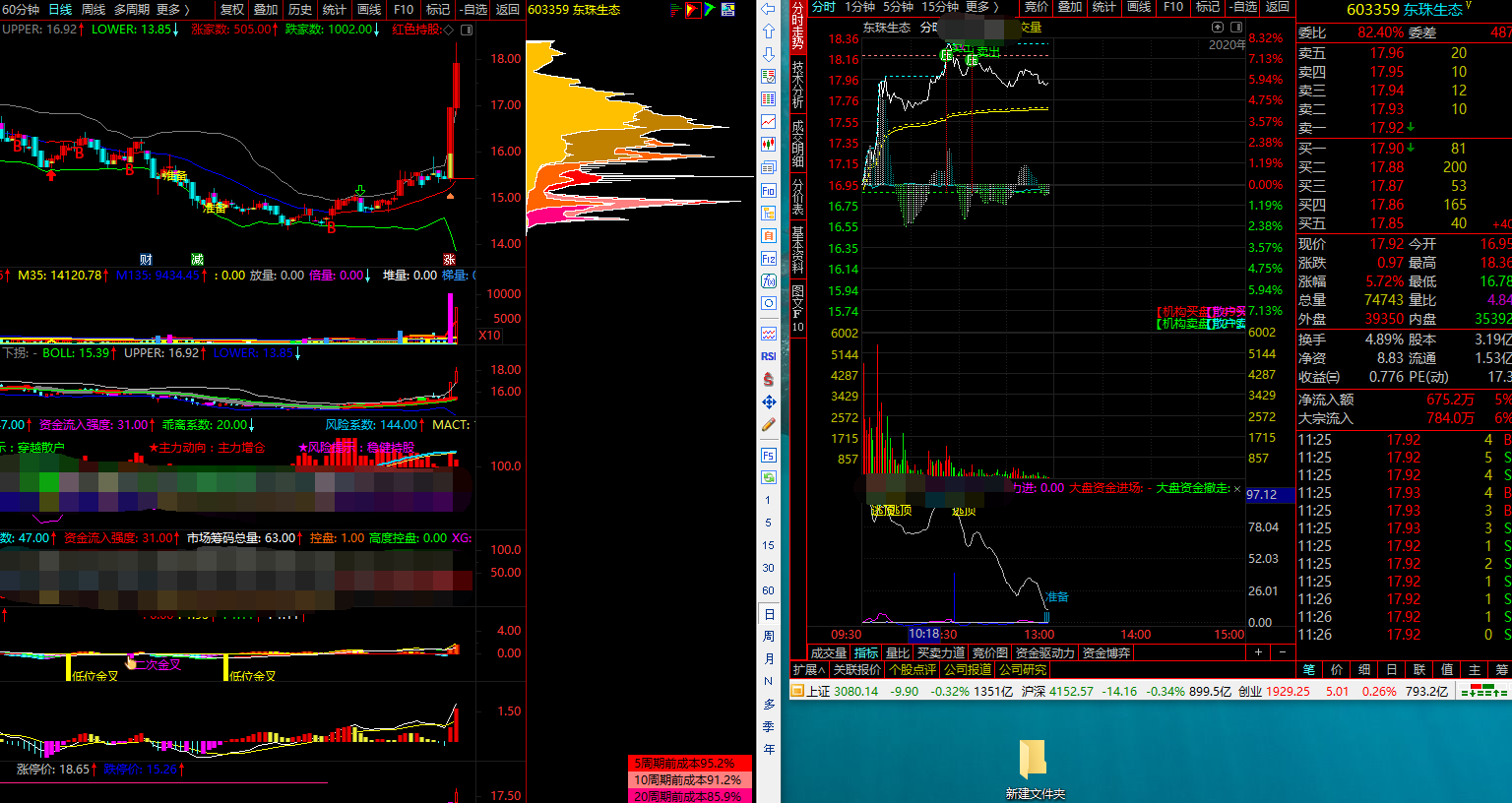
Task: Click the green arrow icon beside stock title
Action: pyautogui.click(x=710, y=9)
